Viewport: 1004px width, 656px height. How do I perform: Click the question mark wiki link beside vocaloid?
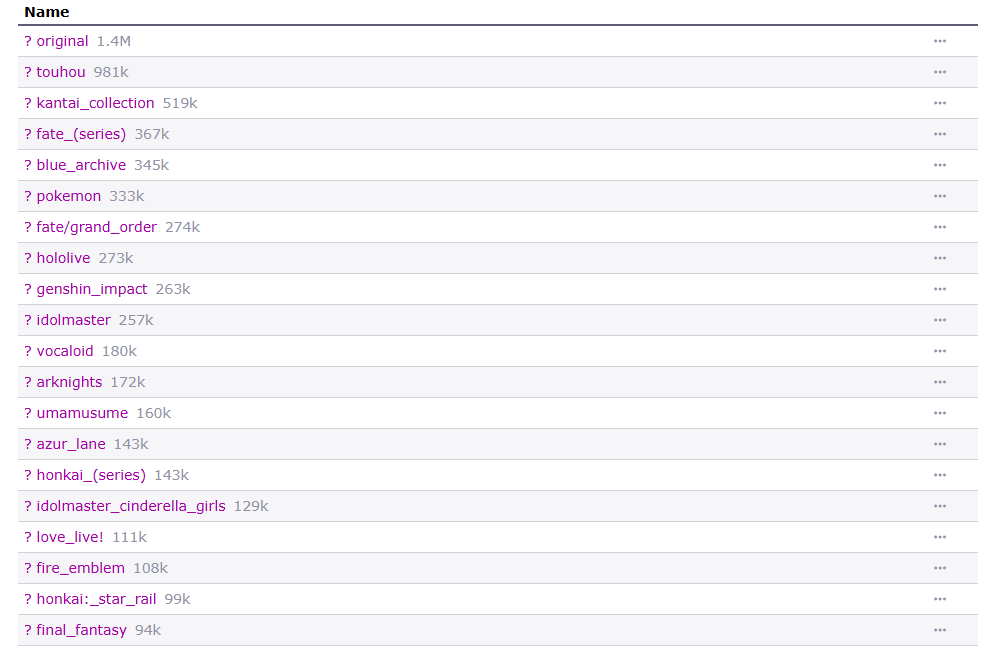click(28, 351)
